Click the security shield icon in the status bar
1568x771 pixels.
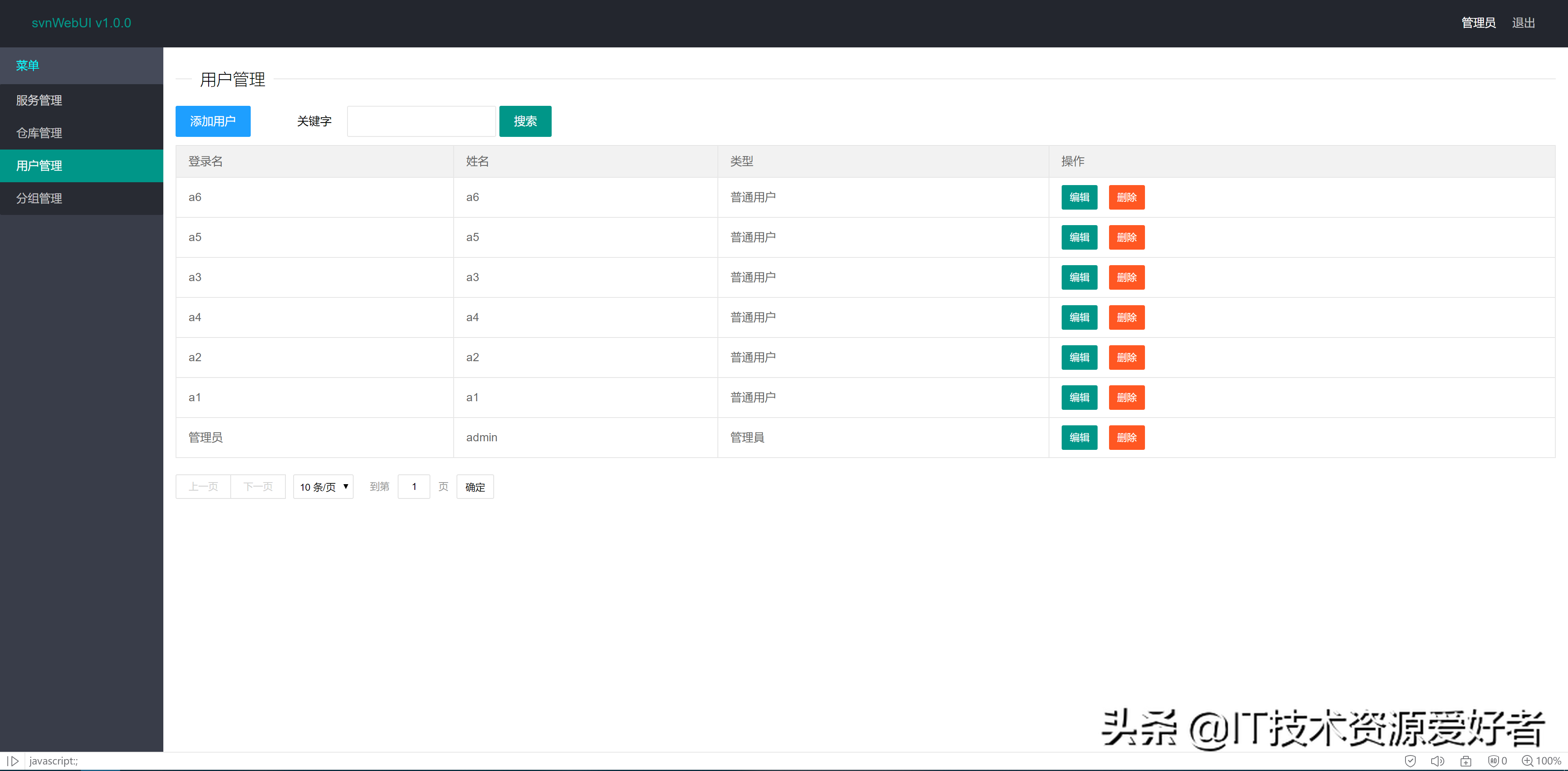[x=1411, y=761]
